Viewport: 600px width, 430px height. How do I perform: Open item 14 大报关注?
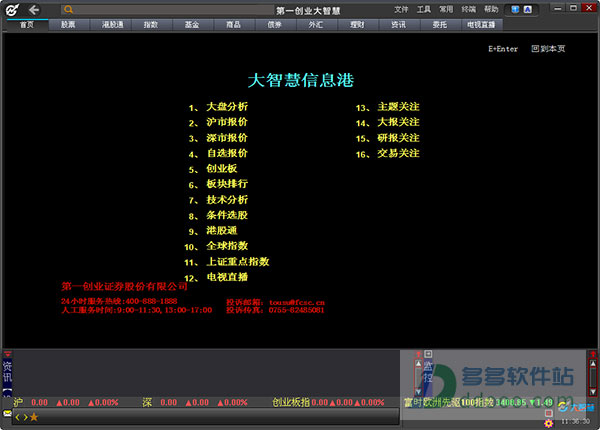[388, 122]
